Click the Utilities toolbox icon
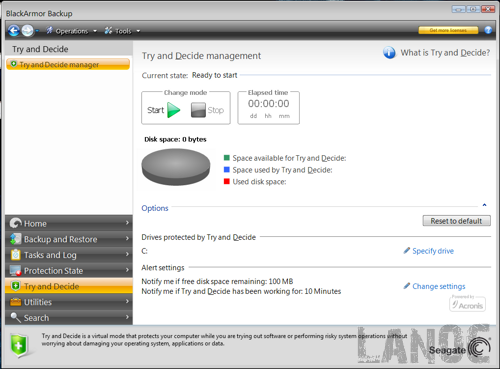The height and width of the screenshot is (369, 500). (x=15, y=302)
